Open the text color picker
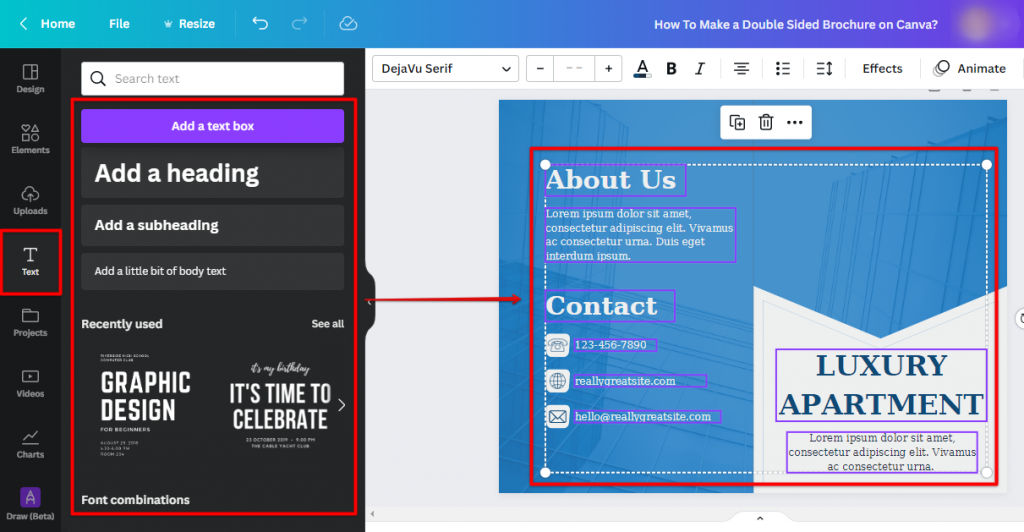Image resolution: width=1024 pixels, height=532 pixels. [642, 68]
